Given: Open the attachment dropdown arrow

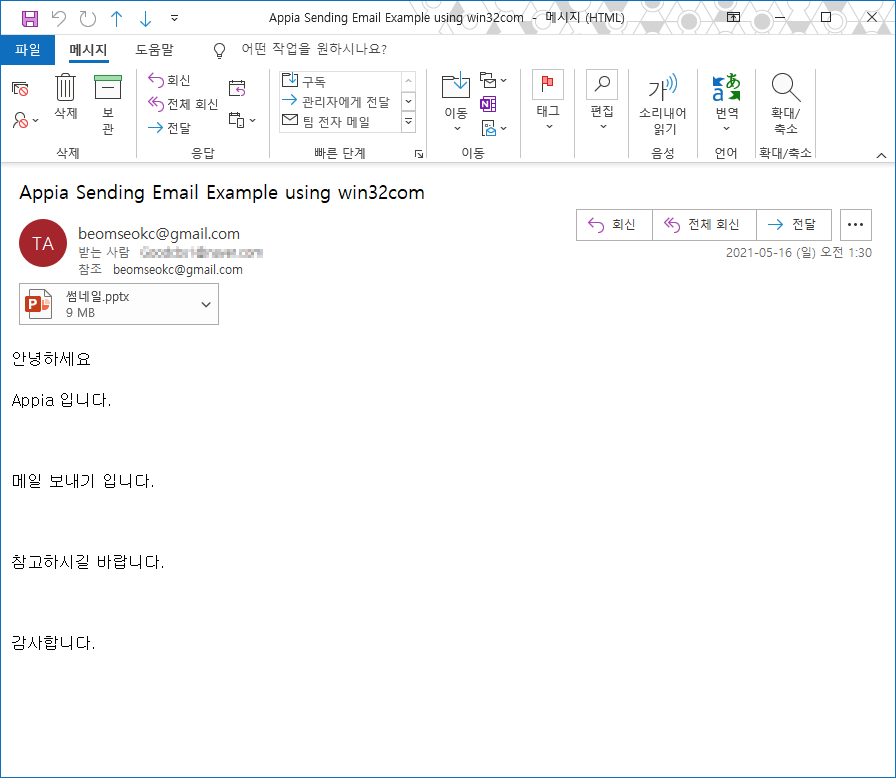Looking at the screenshot, I should pyautogui.click(x=206, y=304).
